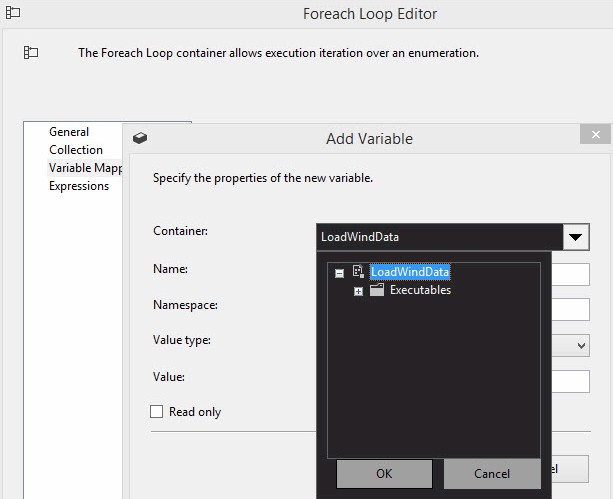Click the Add Variable dialog title icon
Image resolution: width=613 pixels, height=499 pixels.
point(141,139)
